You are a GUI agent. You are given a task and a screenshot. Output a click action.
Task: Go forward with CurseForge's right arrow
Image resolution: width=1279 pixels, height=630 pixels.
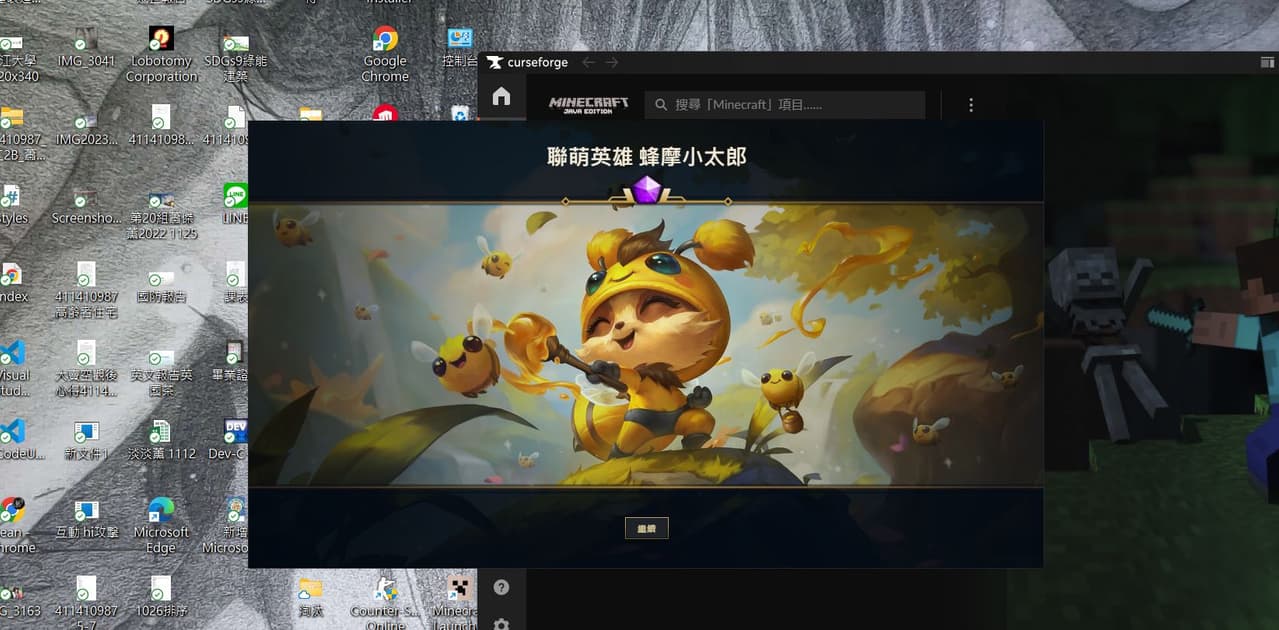click(612, 62)
